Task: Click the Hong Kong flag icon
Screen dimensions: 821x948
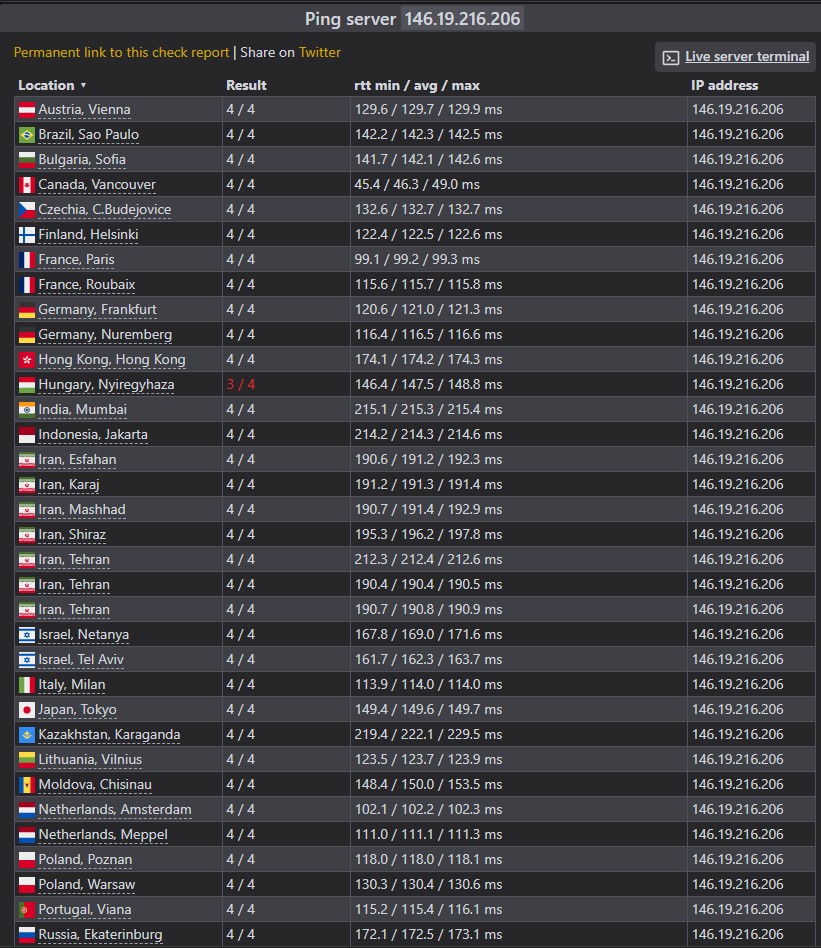Action: pyautogui.click(x=27, y=360)
